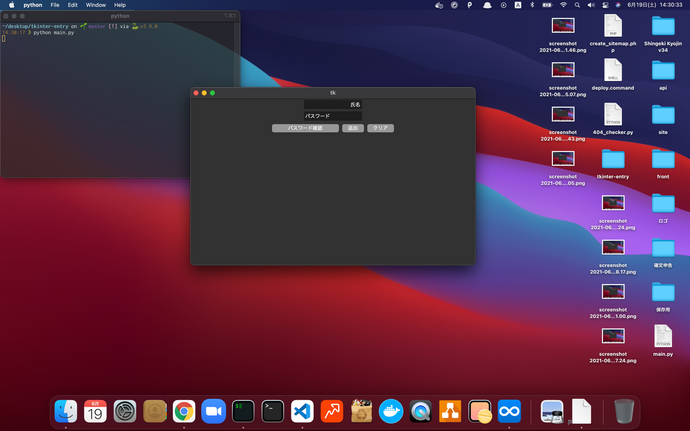Click the battery icon in menu bar

547,5
